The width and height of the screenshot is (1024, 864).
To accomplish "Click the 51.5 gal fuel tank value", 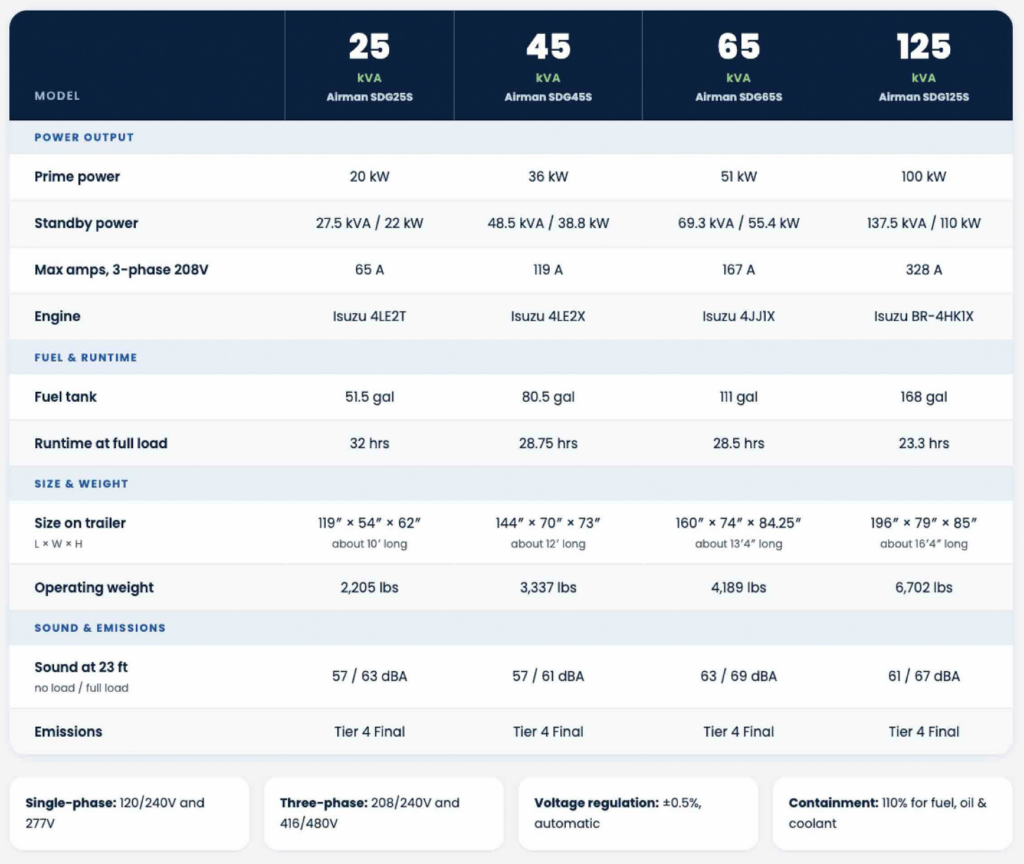I will click(x=370, y=397).
